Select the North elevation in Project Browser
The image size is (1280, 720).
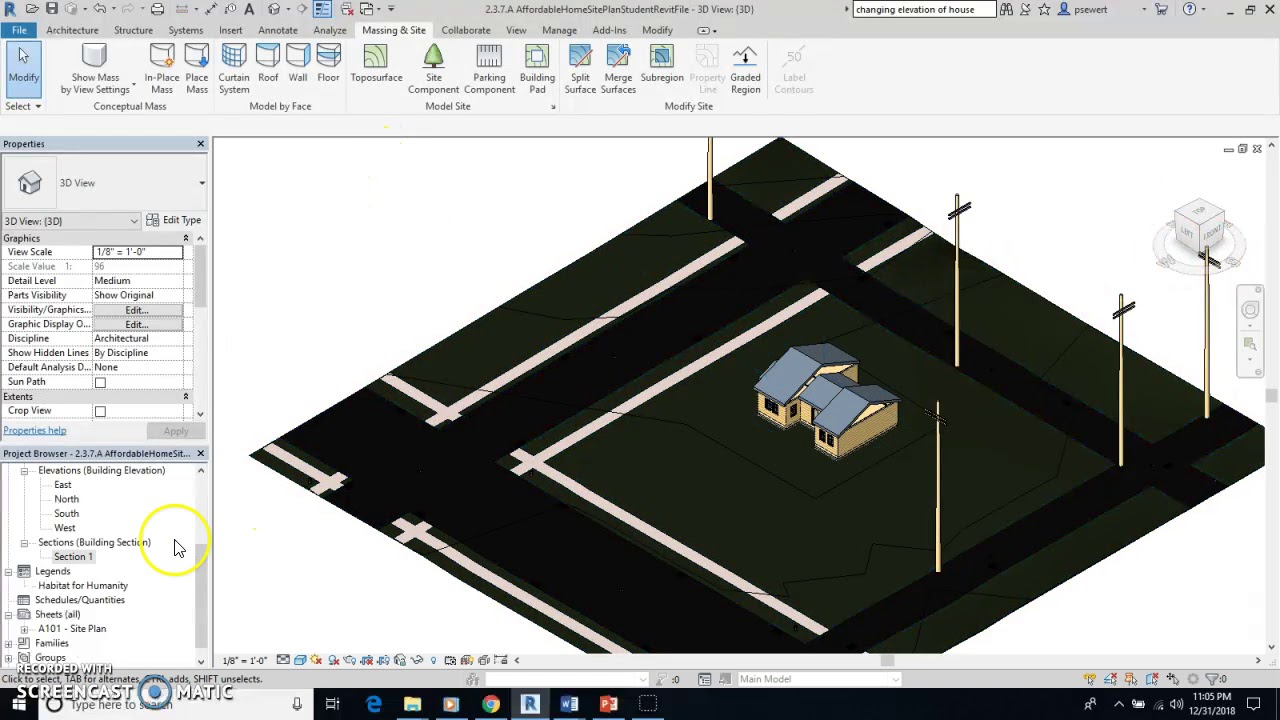[66, 499]
